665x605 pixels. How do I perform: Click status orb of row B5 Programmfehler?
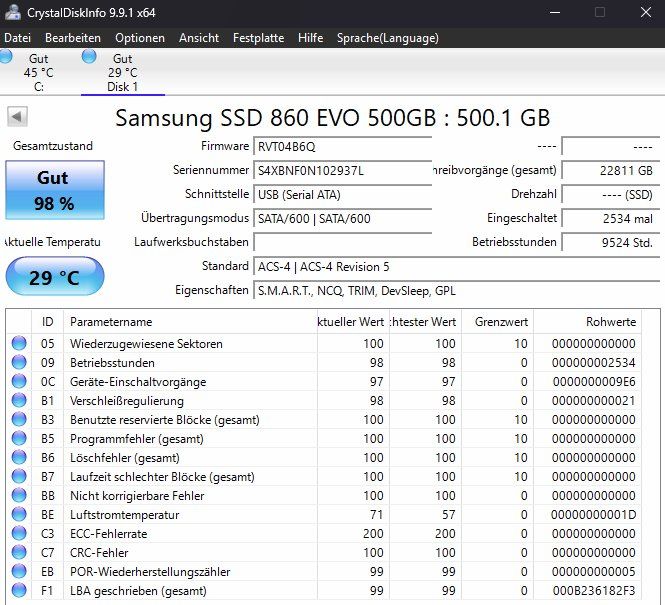19,438
